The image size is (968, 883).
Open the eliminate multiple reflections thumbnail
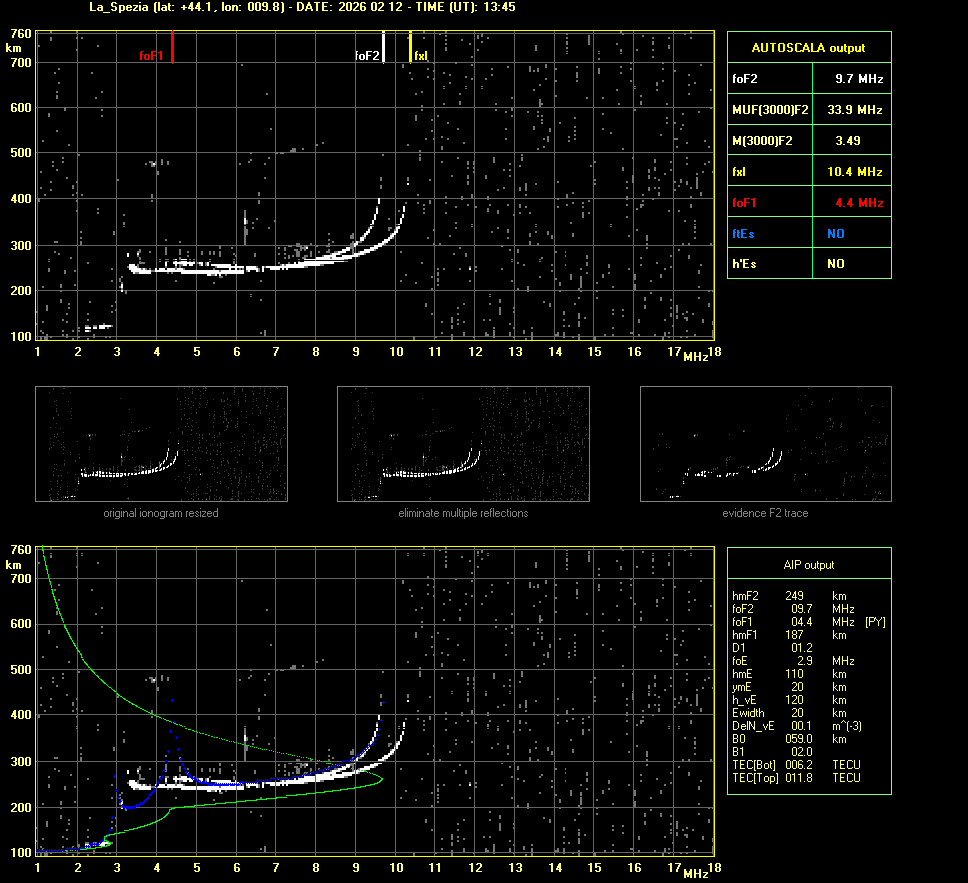[463, 443]
